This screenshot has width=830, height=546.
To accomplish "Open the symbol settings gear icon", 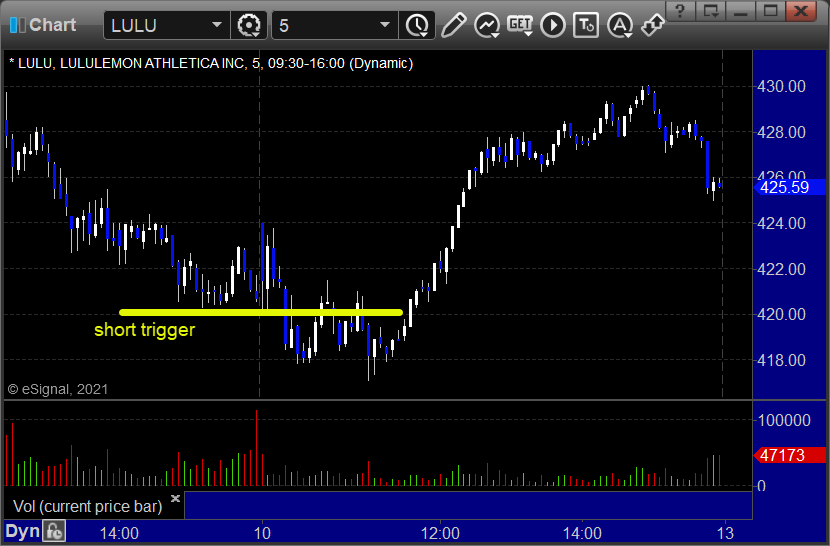I will [x=249, y=25].
